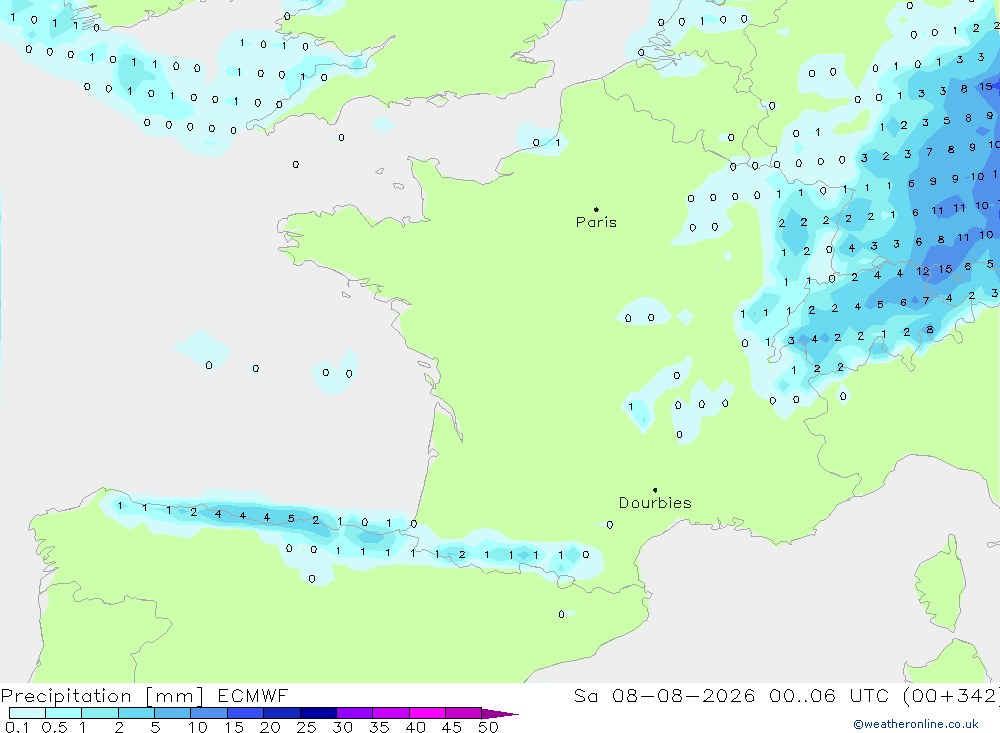Viewport: 1000px width, 733px height.
Task: Click the 00..06 UTC time range text
Action: point(829,696)
